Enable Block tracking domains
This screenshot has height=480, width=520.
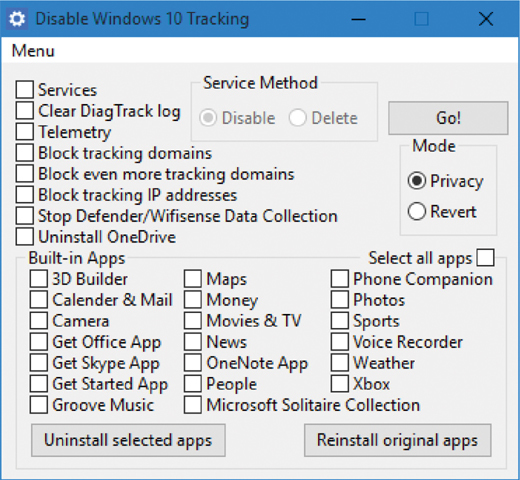point(24,152)
